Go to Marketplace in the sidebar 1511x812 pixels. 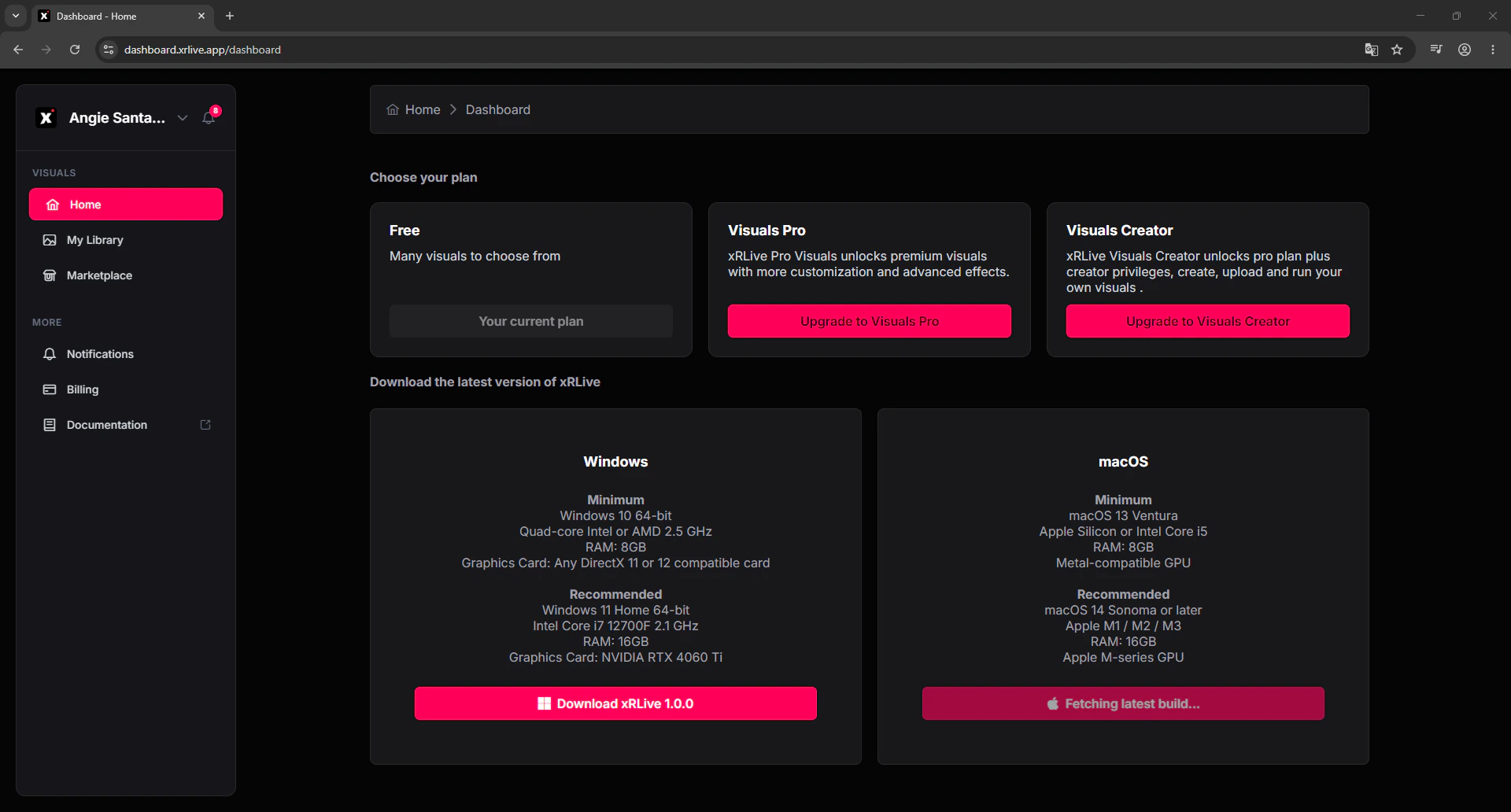(x=126, y=275)
